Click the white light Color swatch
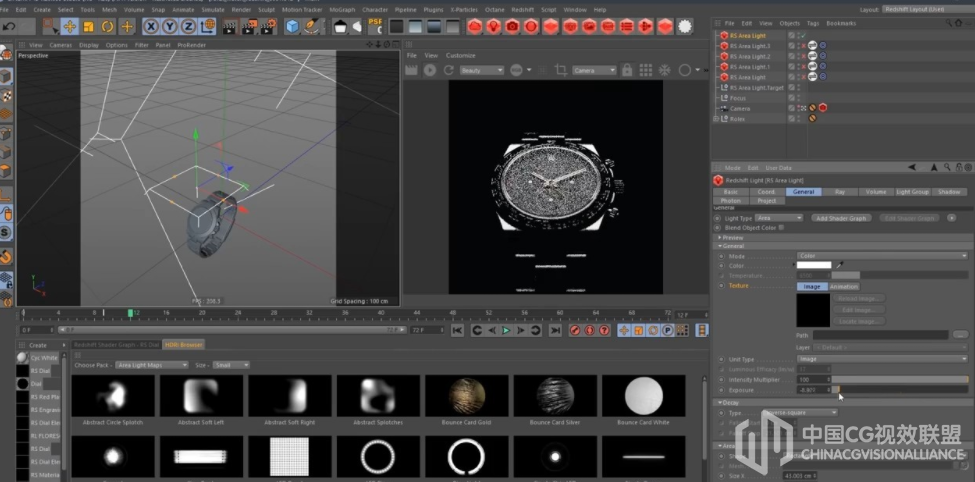The image size is (975, 482). pos(814,265)
